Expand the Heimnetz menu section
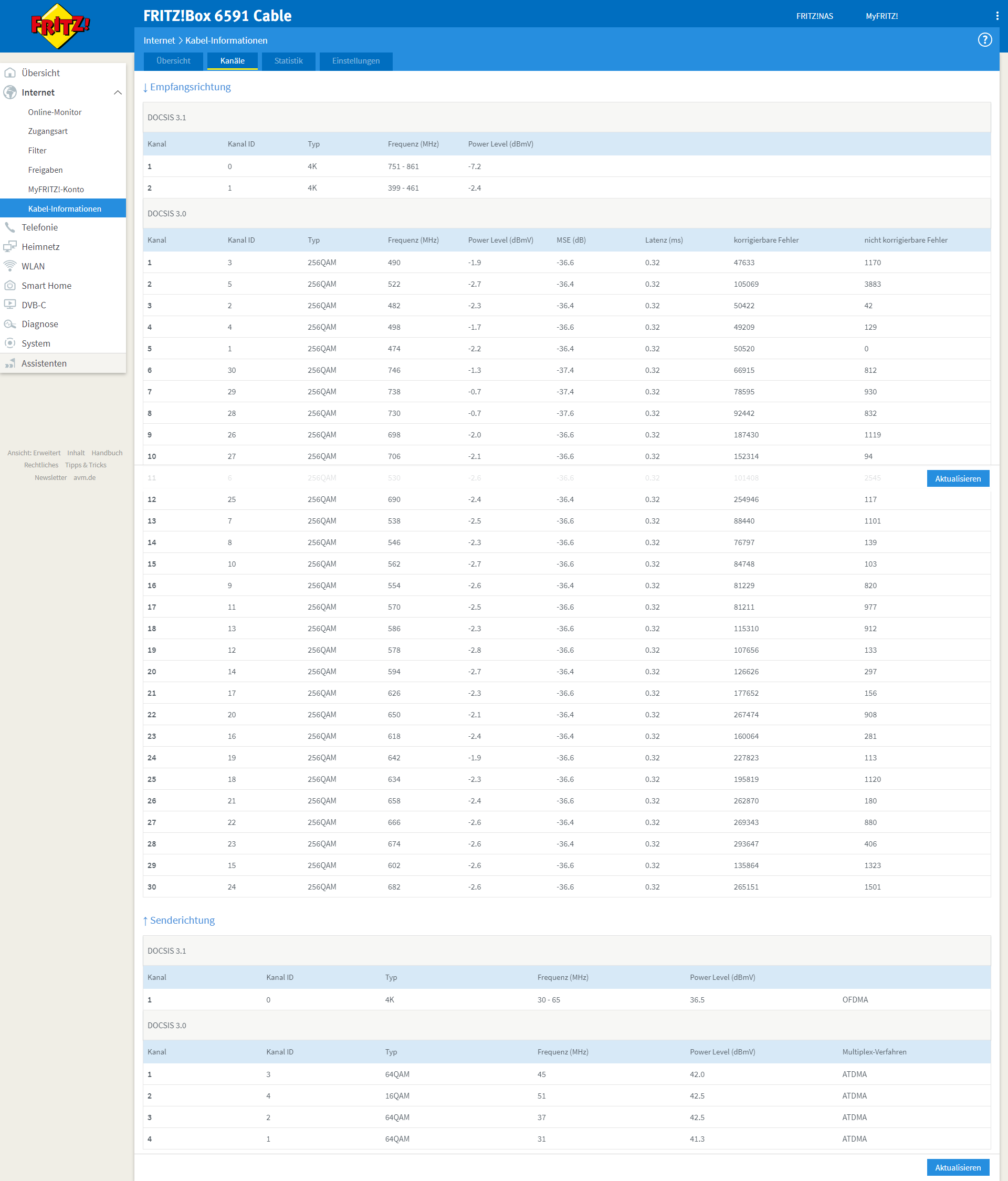 point(40,247)
